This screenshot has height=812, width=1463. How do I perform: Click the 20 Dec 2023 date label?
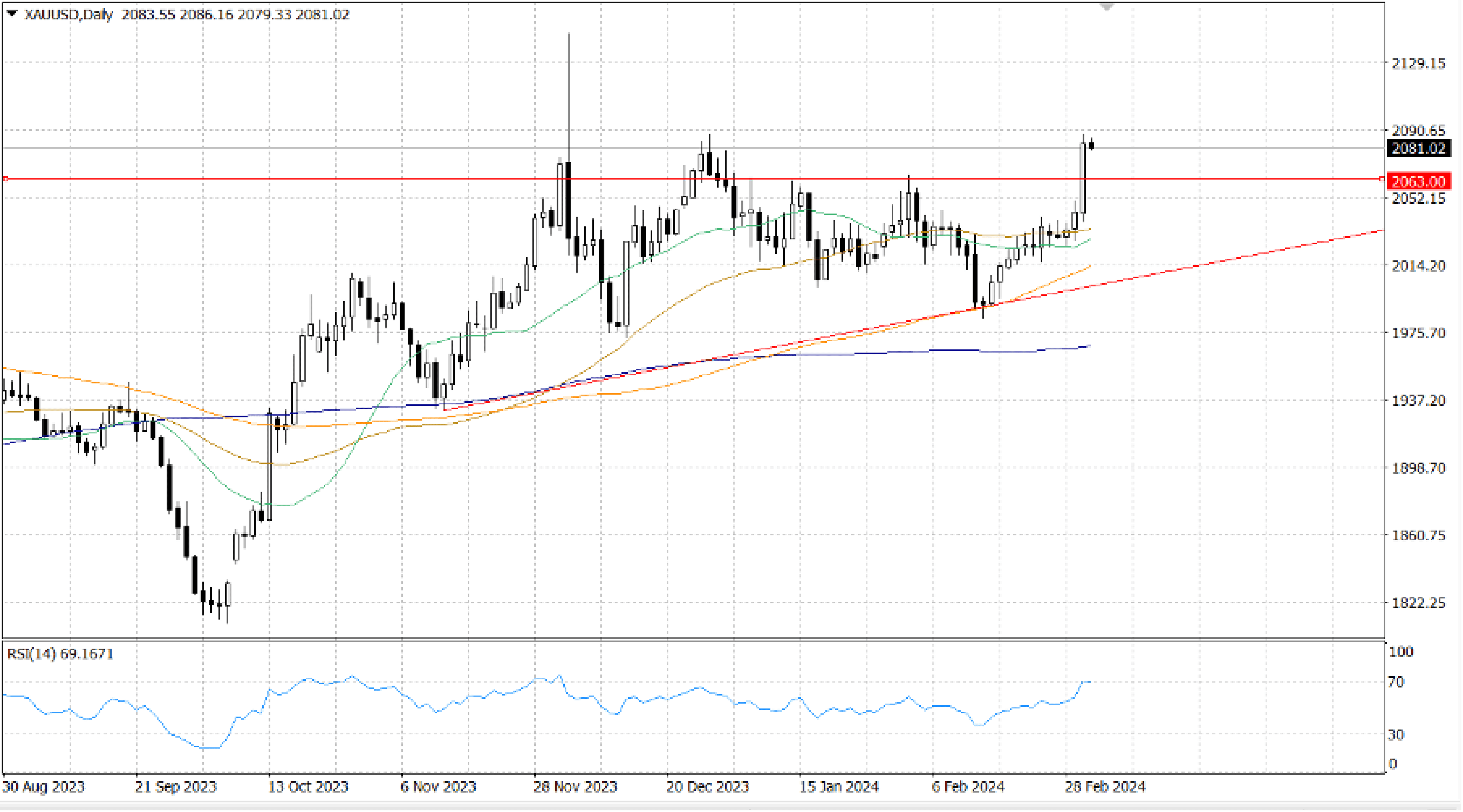point(707,787)
